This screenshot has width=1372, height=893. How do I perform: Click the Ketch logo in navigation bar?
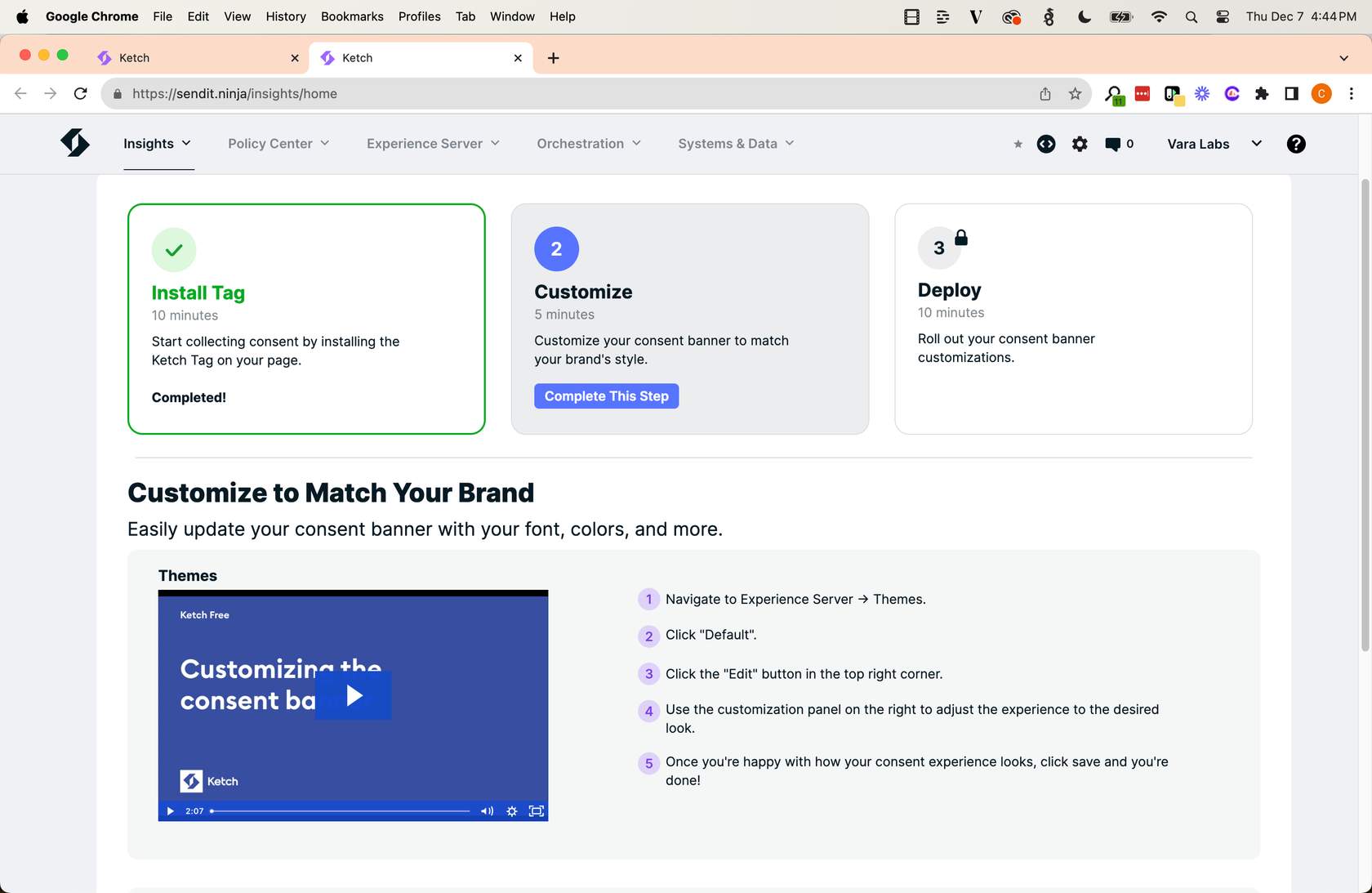click(x=74, y=143)
